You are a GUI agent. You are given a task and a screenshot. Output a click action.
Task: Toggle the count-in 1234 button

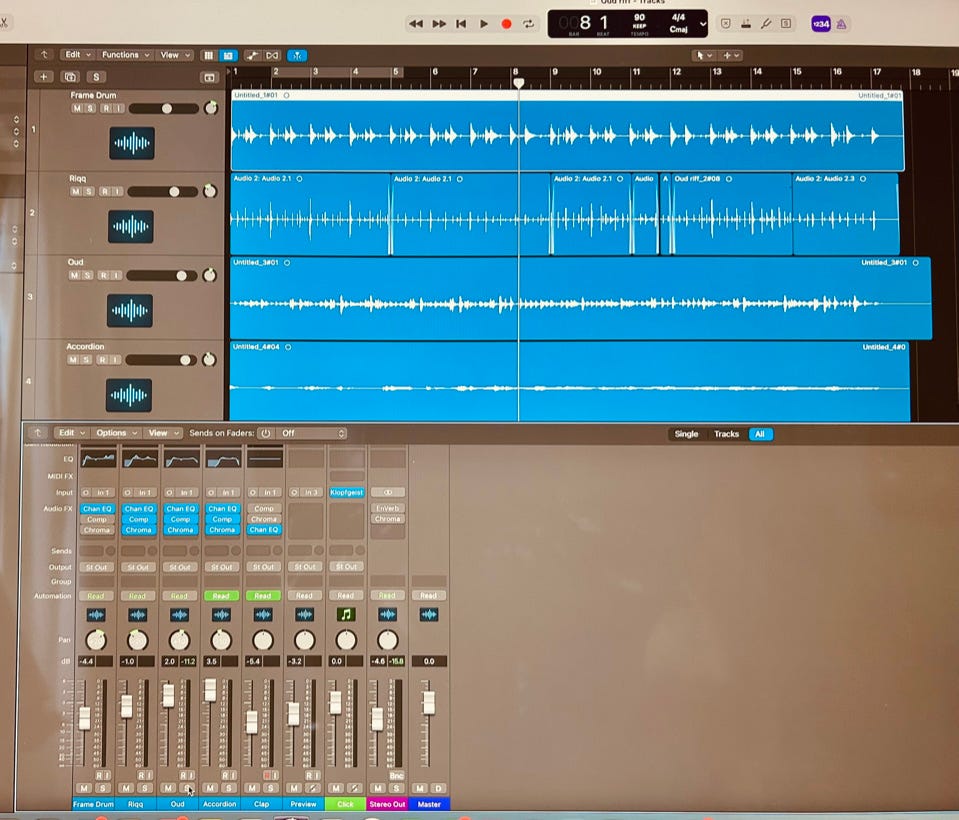click(821, 24)
